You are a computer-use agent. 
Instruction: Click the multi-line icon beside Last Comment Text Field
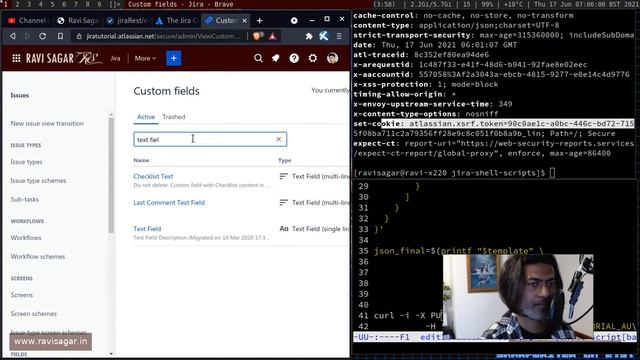click(x=283, y=202)
